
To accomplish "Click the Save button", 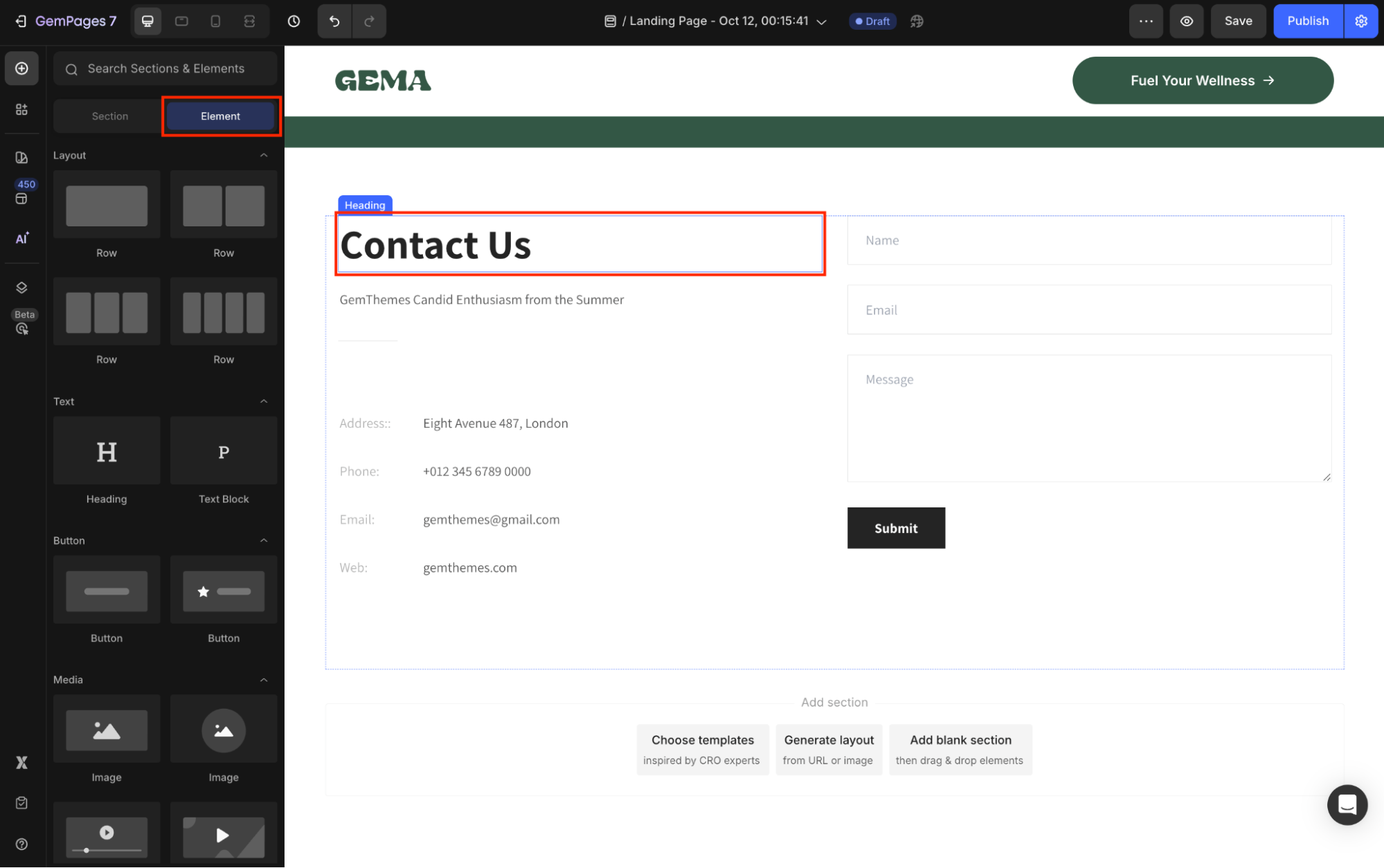I will coord(1237,21).
